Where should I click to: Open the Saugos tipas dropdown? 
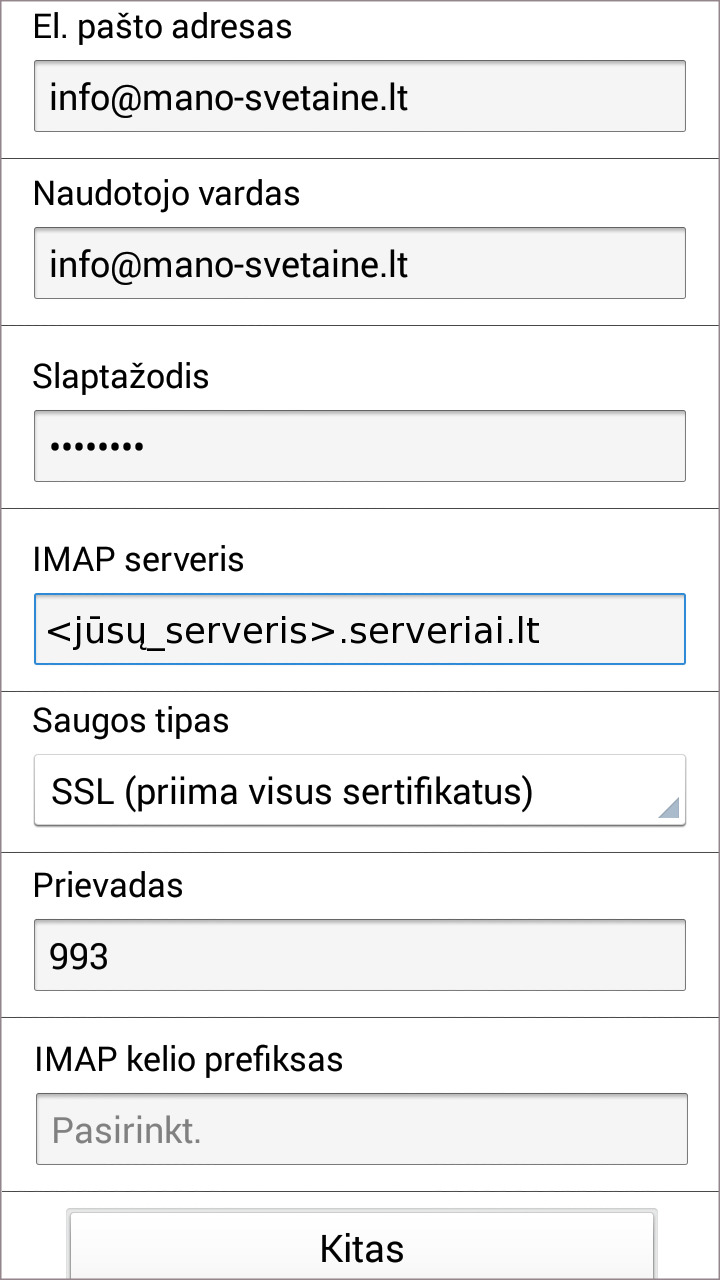coord(360,790)
